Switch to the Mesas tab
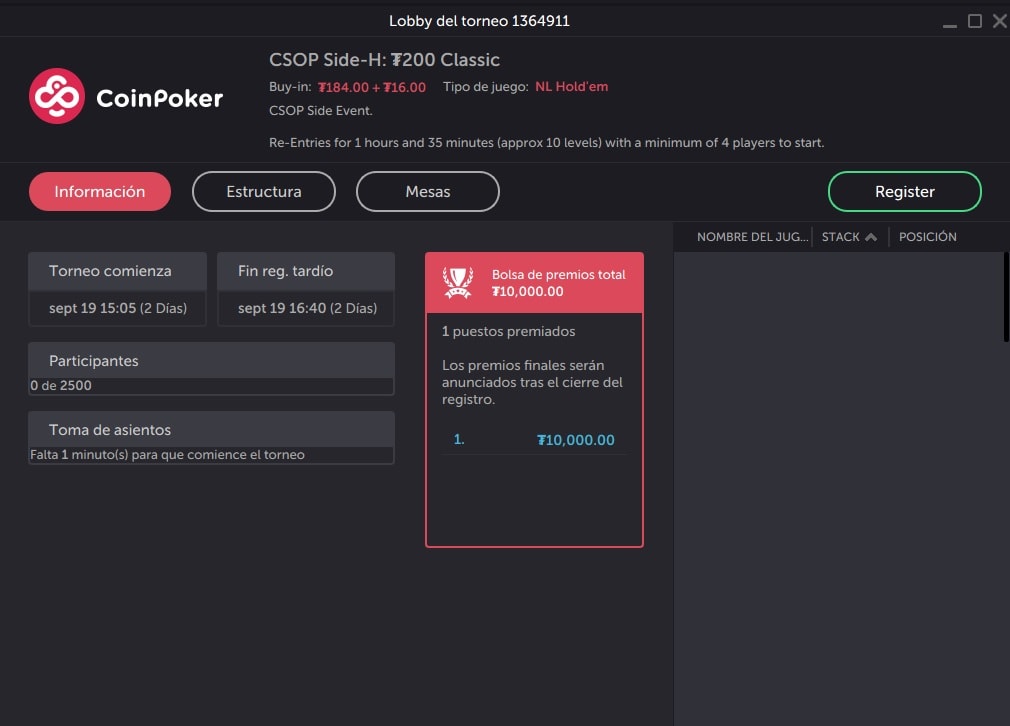The image size is (1010, 726). [428, 191]
